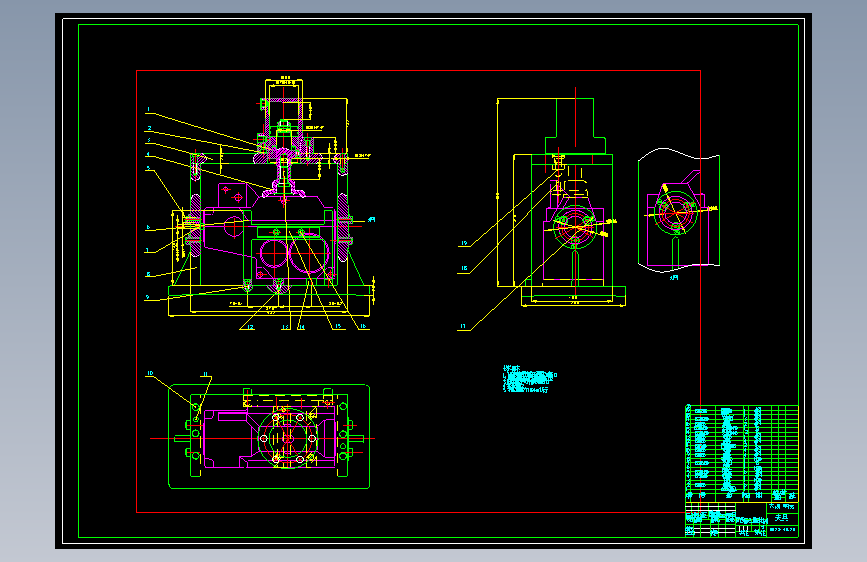Select the bolt circle center in top view

pos(288,439)
